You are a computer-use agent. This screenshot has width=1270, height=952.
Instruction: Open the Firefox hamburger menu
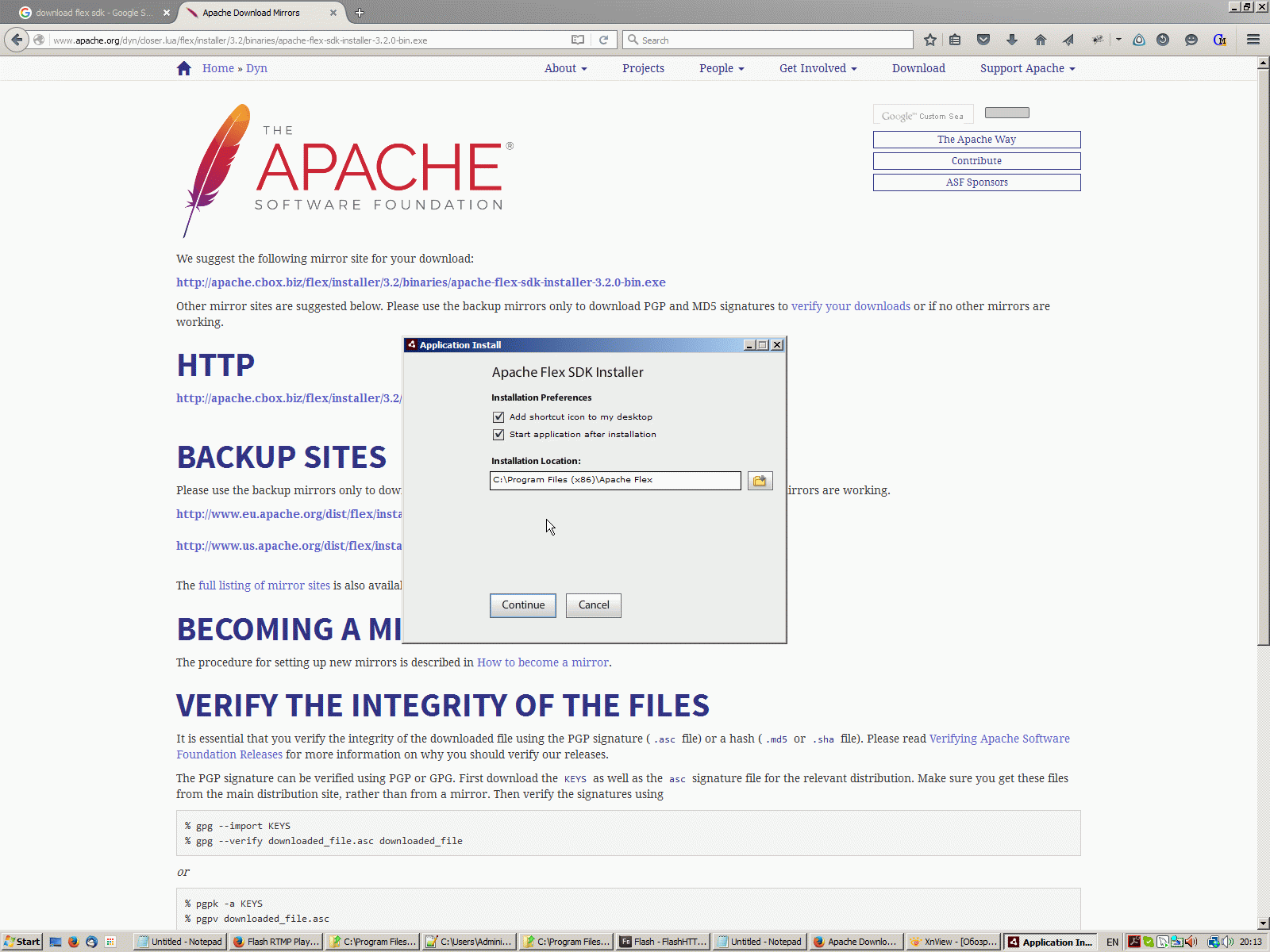(1253, 40)
